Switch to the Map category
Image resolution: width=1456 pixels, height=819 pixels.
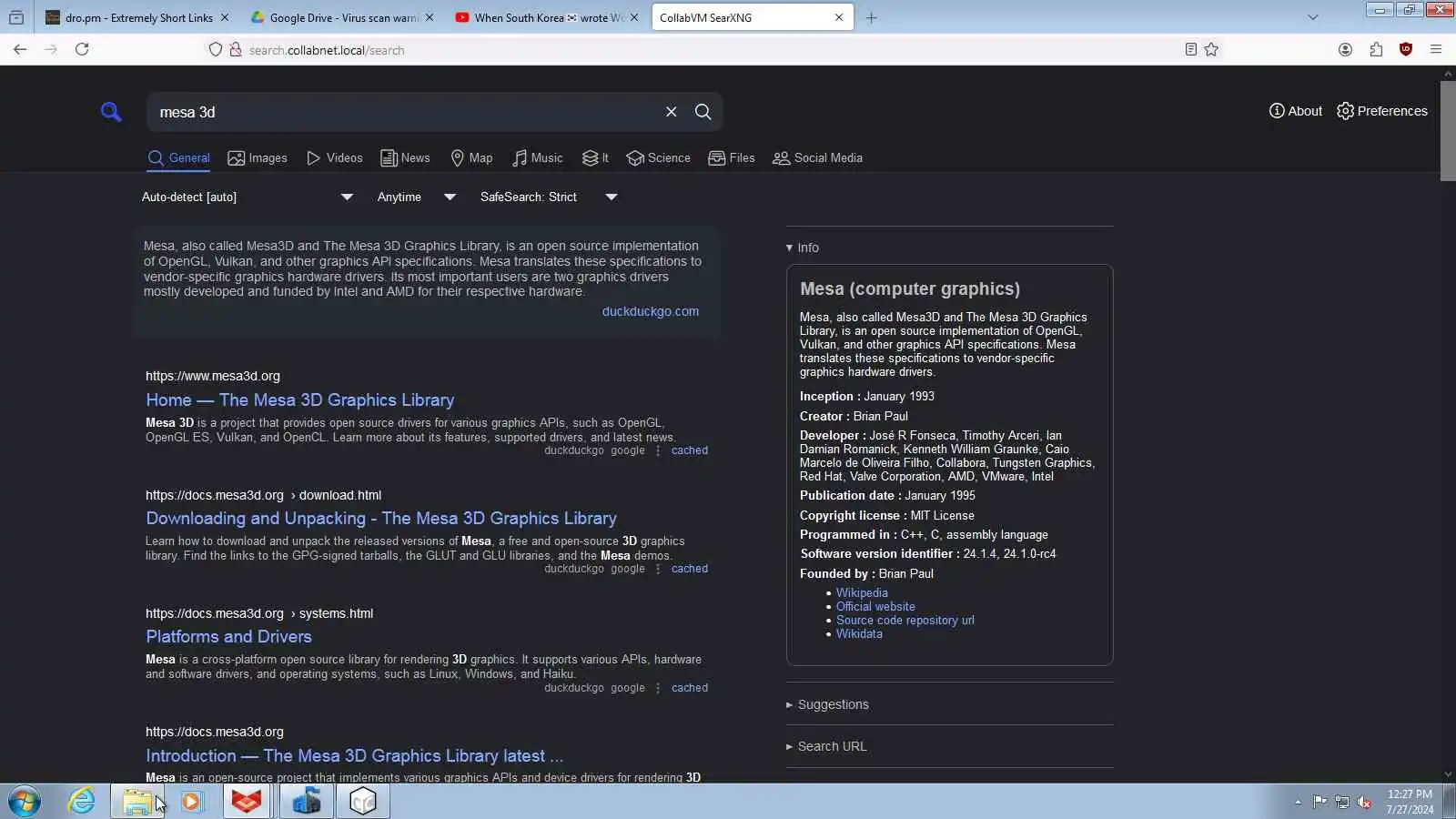(x=471, y=157)
